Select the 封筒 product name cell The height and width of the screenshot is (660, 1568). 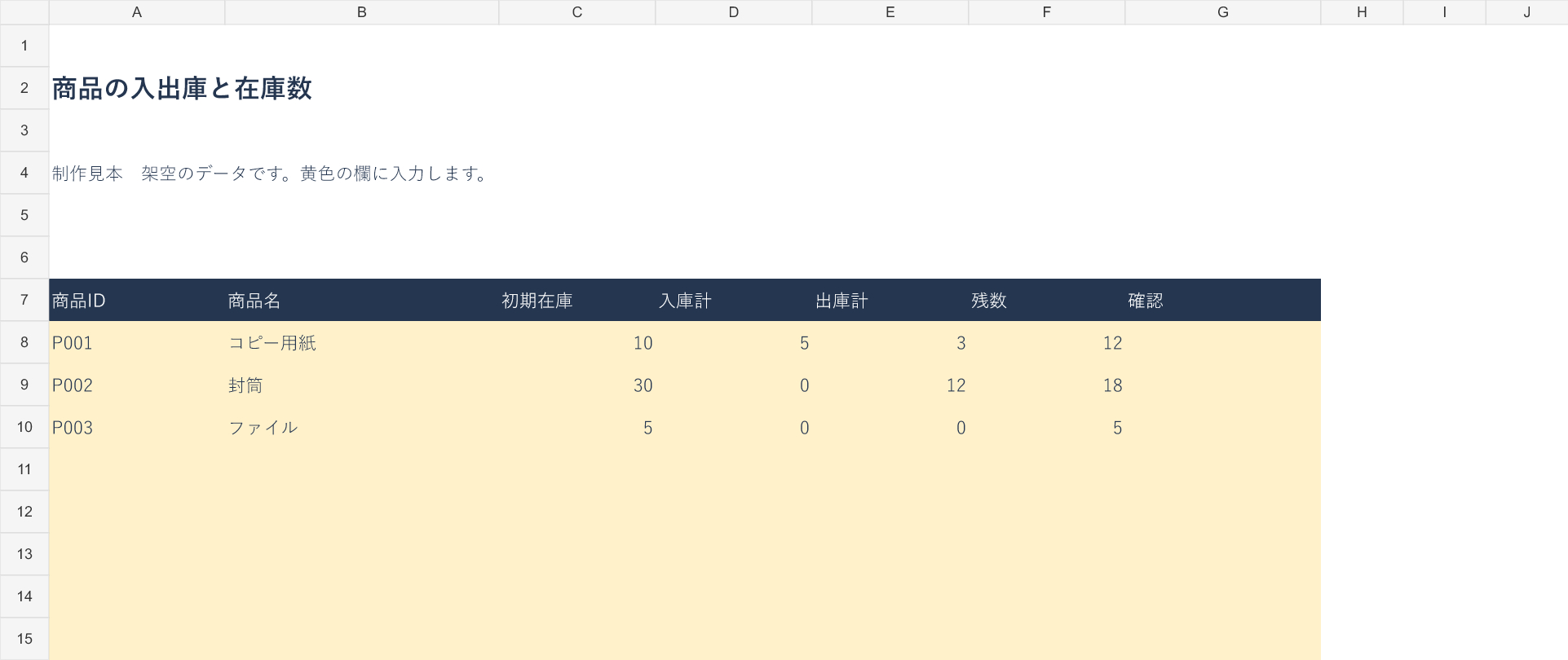[362, 385]
